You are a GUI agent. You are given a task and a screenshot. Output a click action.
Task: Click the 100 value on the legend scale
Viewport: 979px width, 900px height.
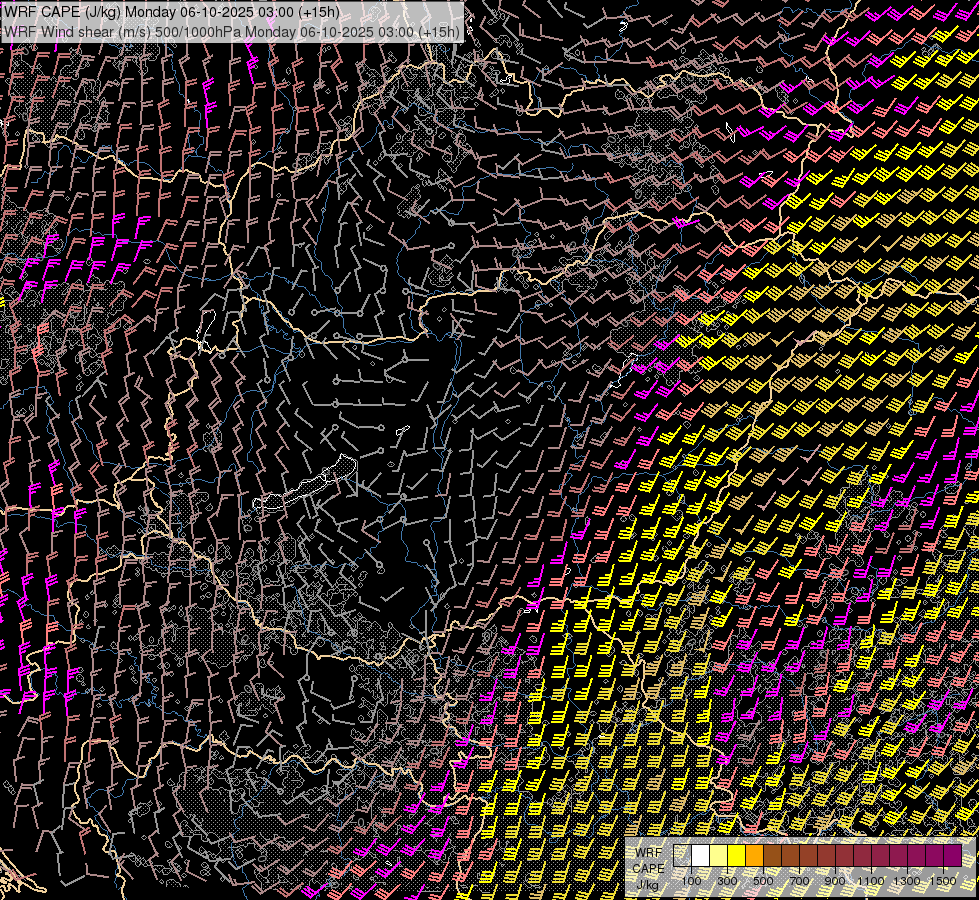(x=691, y=881)
